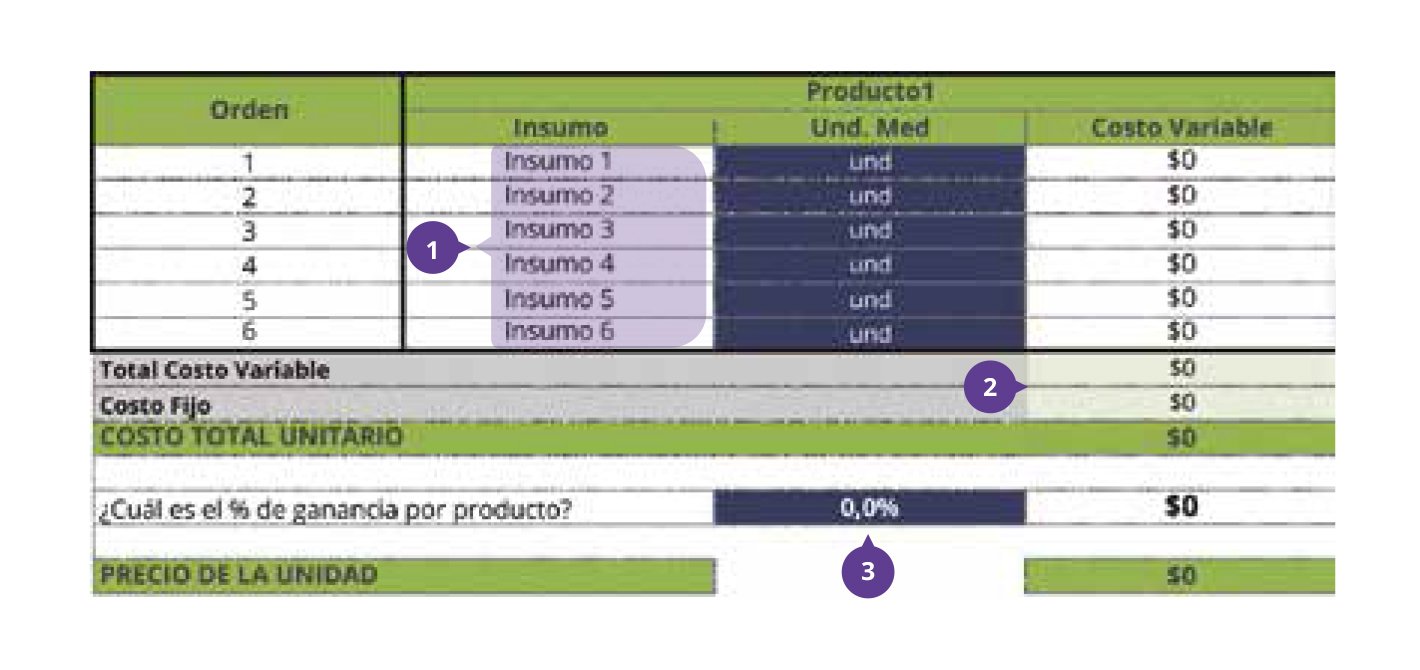
Task: Click the 0,0% profit percentage cell
Action: point(869,508)
